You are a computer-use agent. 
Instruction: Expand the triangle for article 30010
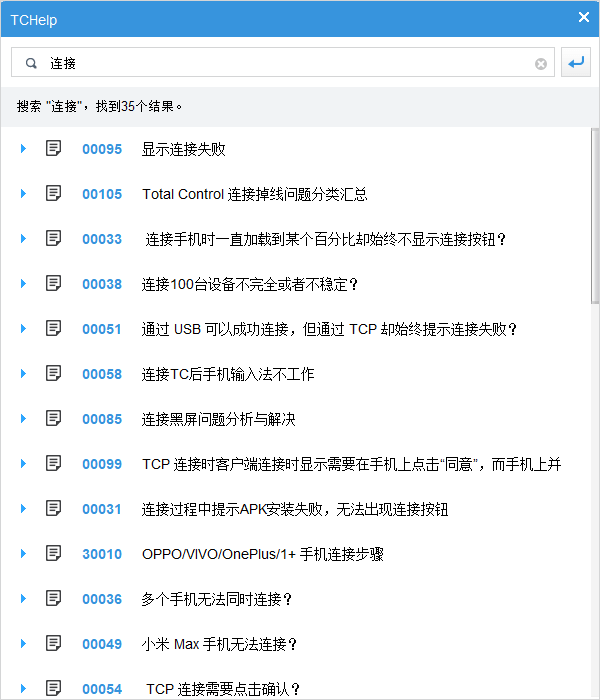(23, 554)
